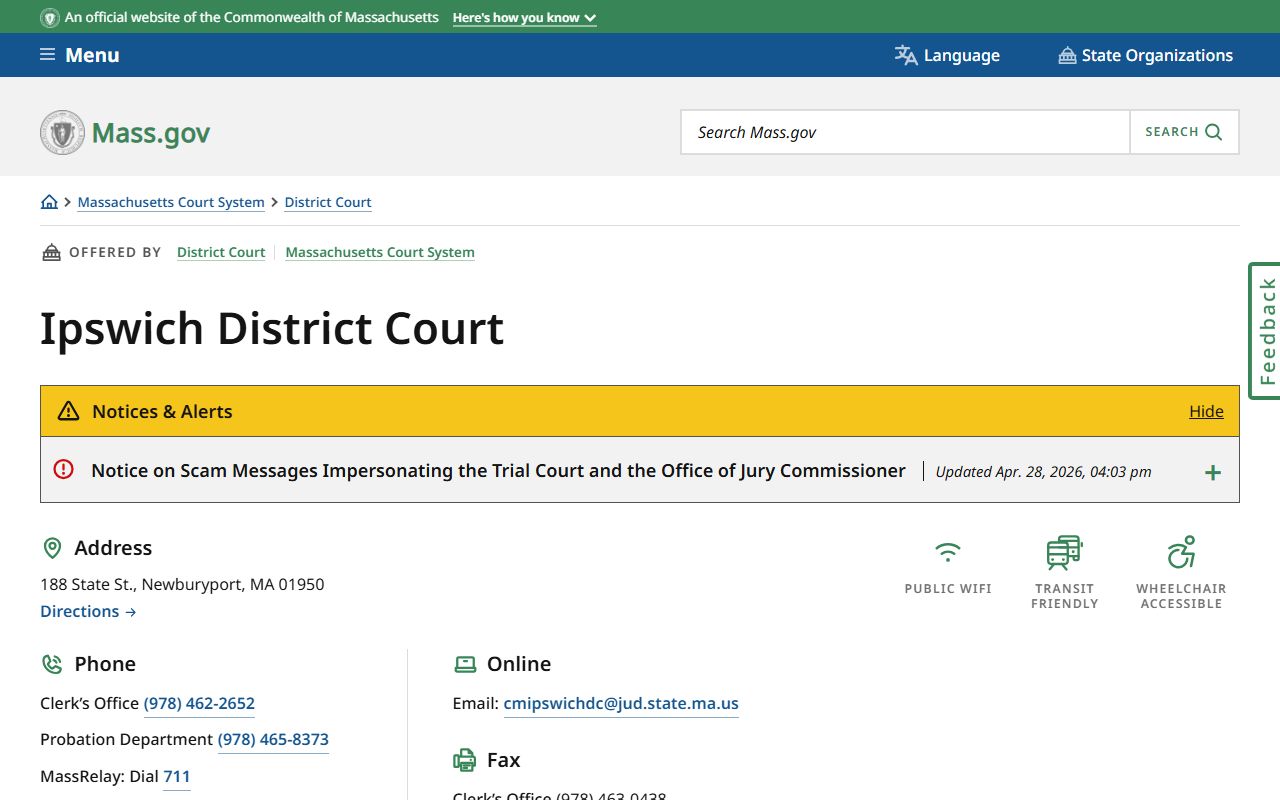Go to Mass.gov homepage wordmark
Screen dimensions: 1280x800
point(151,133)
